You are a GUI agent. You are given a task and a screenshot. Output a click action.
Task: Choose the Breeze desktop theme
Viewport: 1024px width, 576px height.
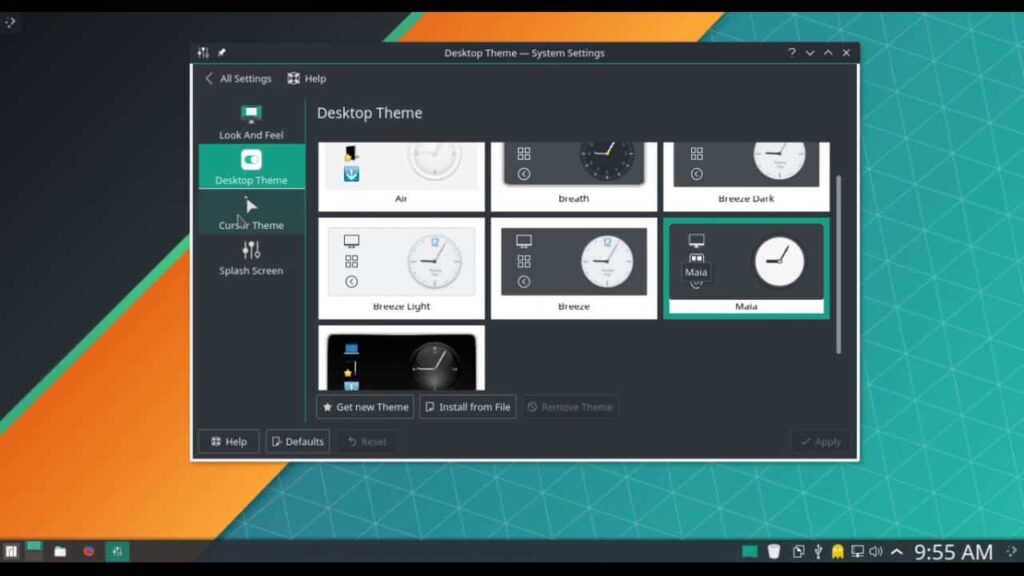point(574,268)
